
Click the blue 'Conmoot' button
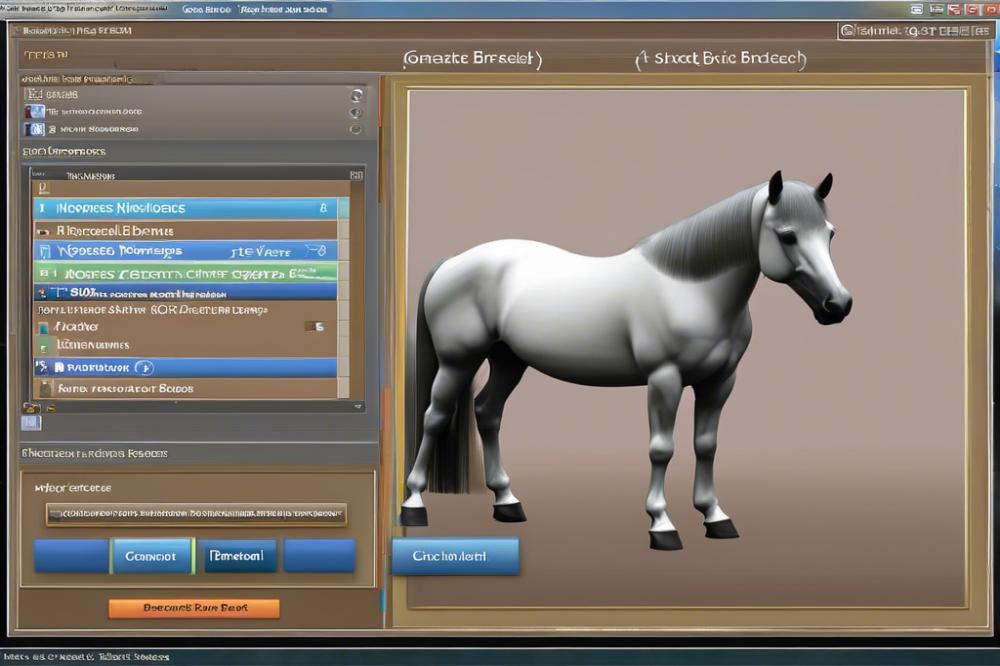[x=151, y=556]
